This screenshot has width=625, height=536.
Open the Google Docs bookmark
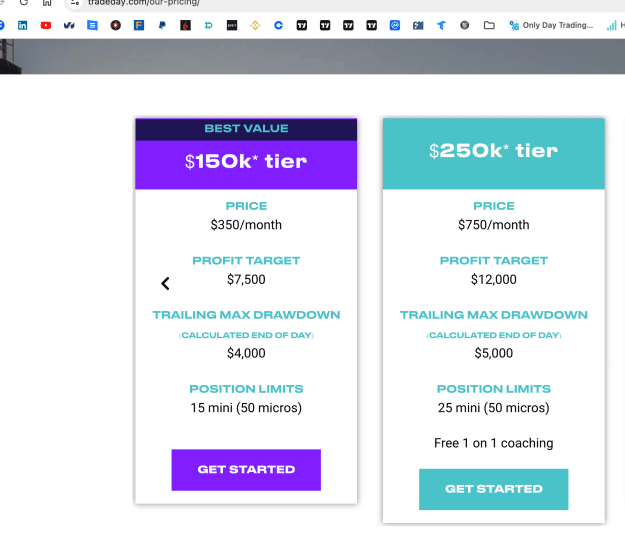pyautogui.click(x=92, y=26)
